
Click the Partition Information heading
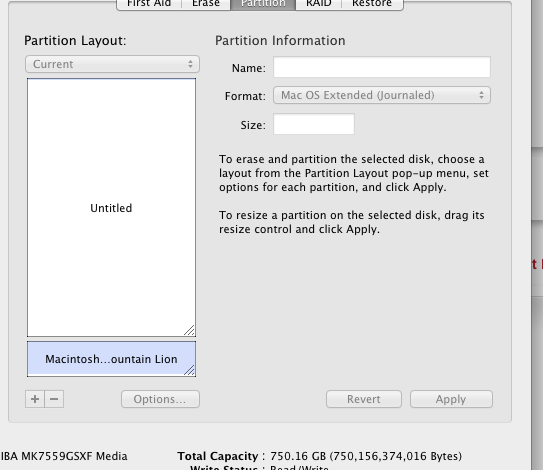pyautogui.click(x=280, y=41)
